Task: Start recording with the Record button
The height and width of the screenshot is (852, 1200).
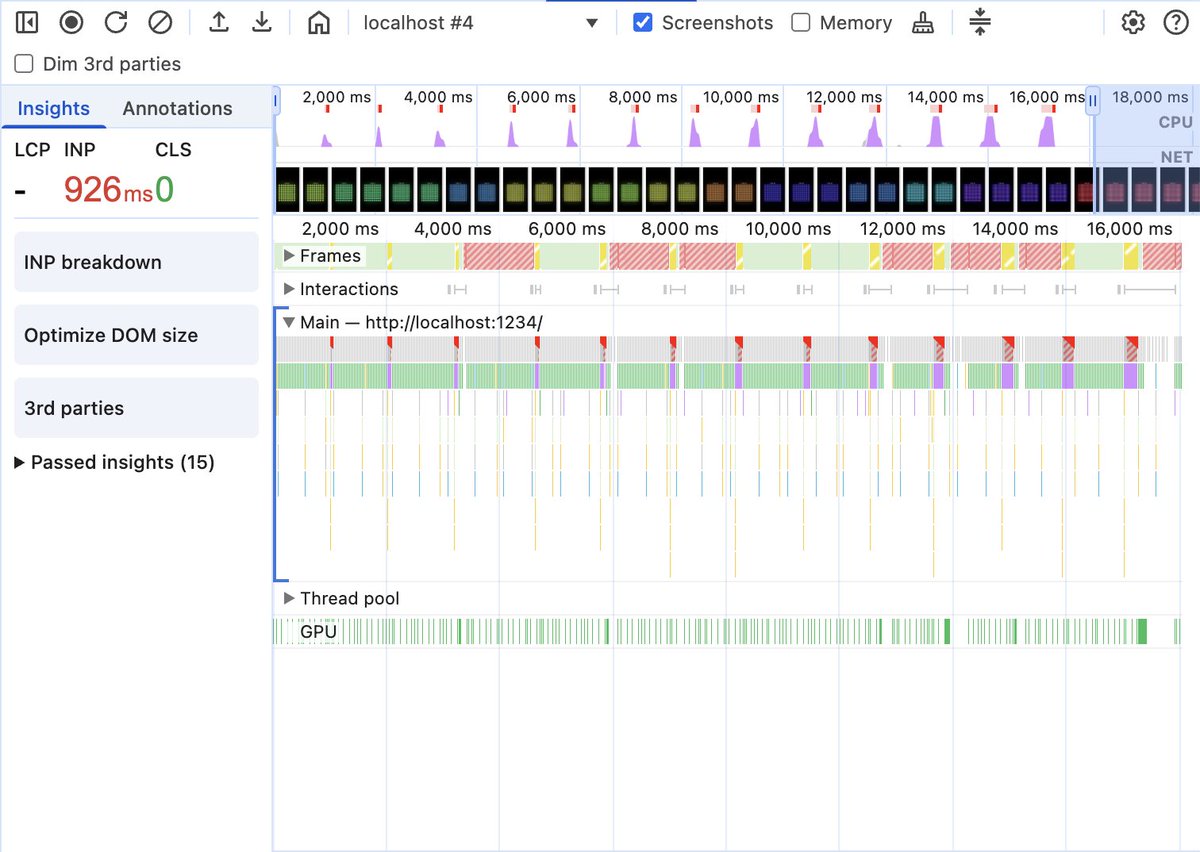Action: 71,22
